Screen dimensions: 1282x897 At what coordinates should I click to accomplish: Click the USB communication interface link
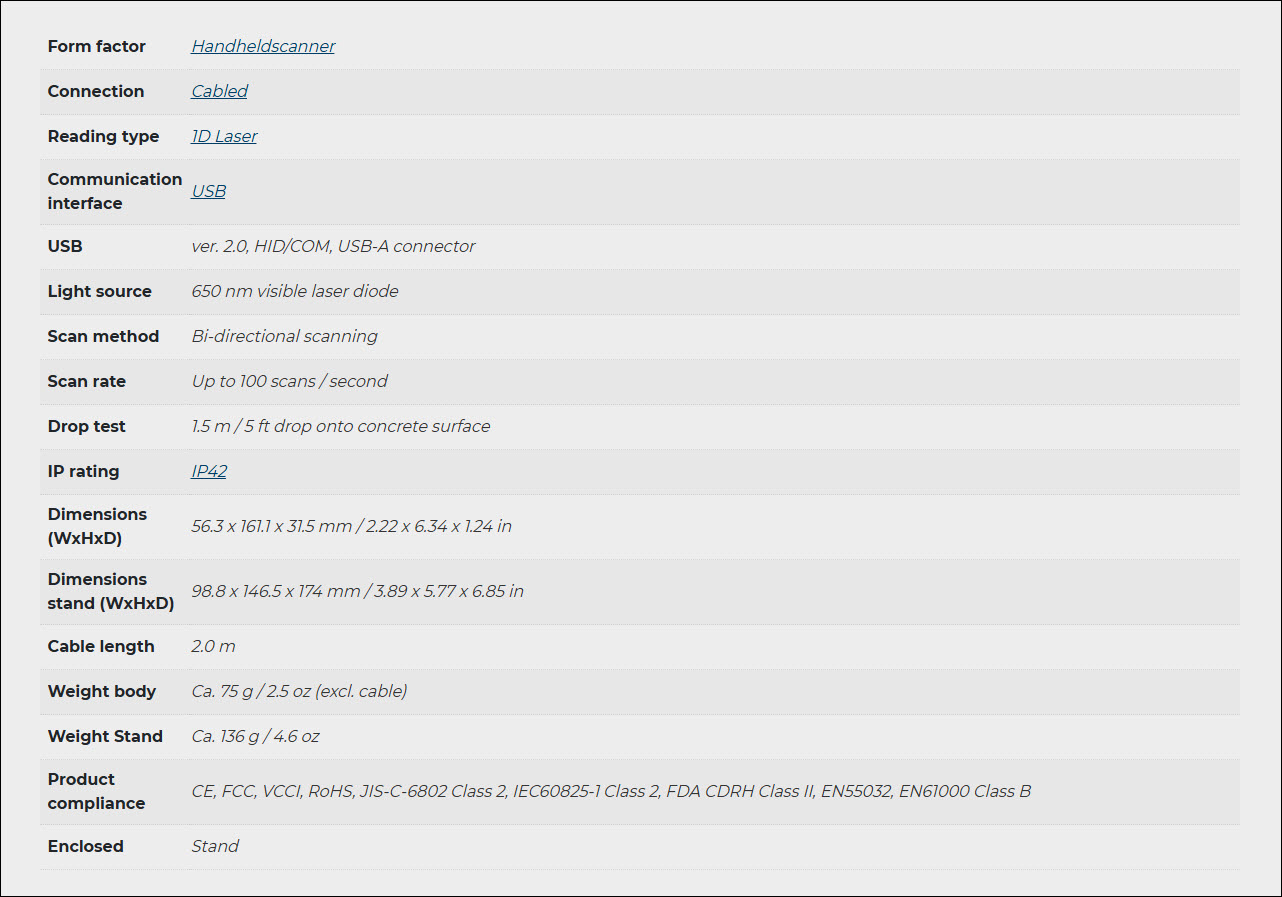[x=208, y=191]
